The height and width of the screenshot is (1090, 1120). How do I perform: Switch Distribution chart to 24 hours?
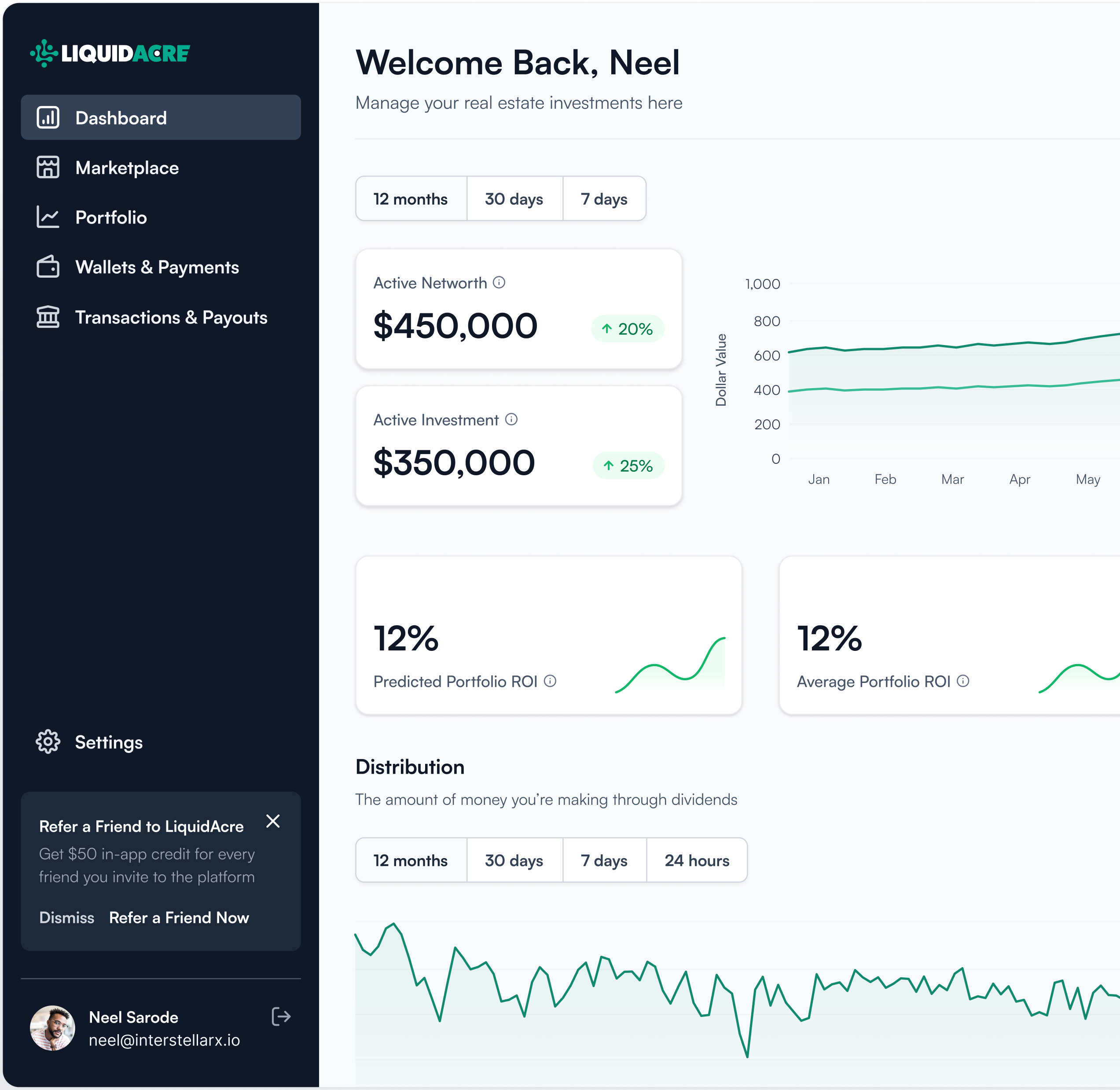tap(697, 860)
